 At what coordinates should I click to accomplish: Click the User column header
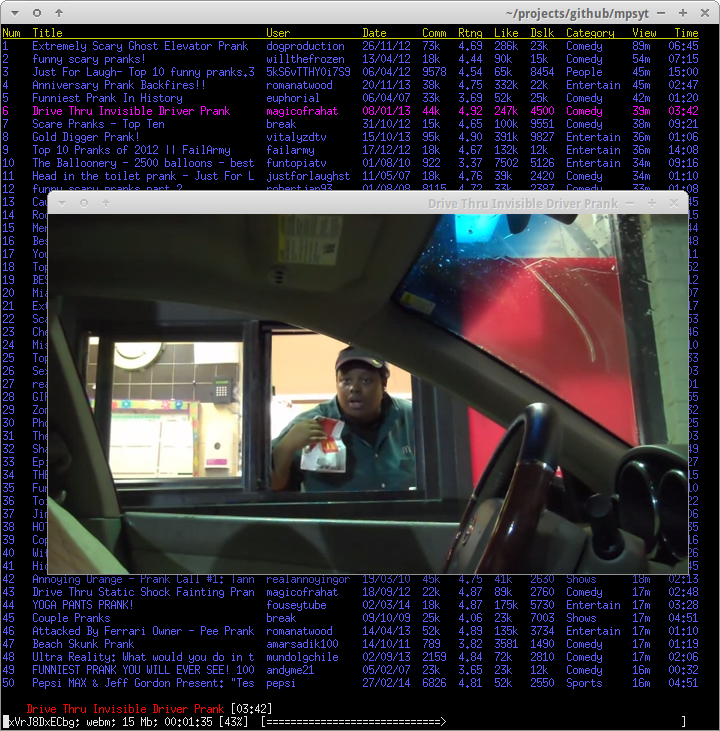(x=278, y=33)
